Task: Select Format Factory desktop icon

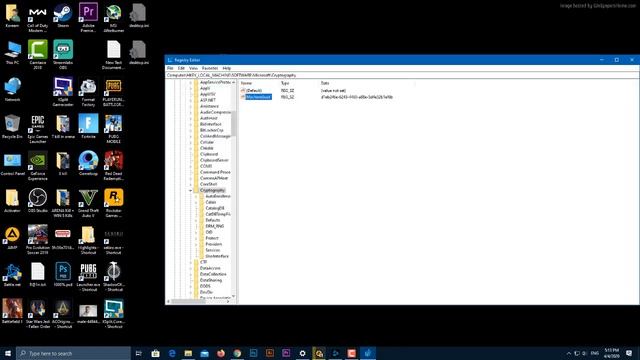Action: coord(88,91)
